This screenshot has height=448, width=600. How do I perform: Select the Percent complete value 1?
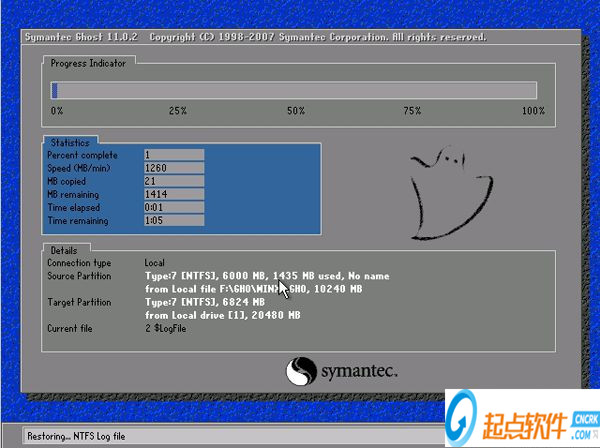pos(174,155)
